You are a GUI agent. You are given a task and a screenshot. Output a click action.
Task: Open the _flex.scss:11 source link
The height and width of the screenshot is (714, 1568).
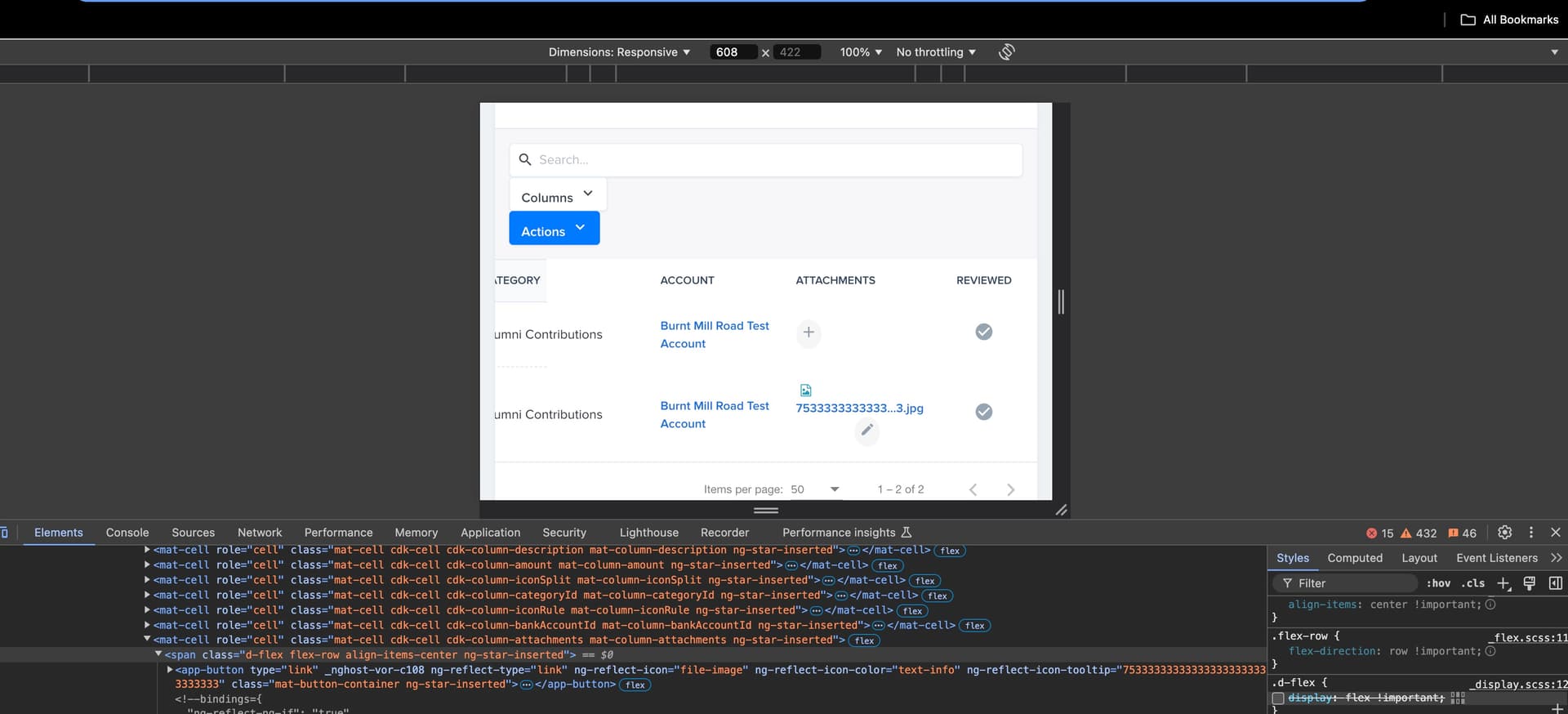tap(1526, 638)
